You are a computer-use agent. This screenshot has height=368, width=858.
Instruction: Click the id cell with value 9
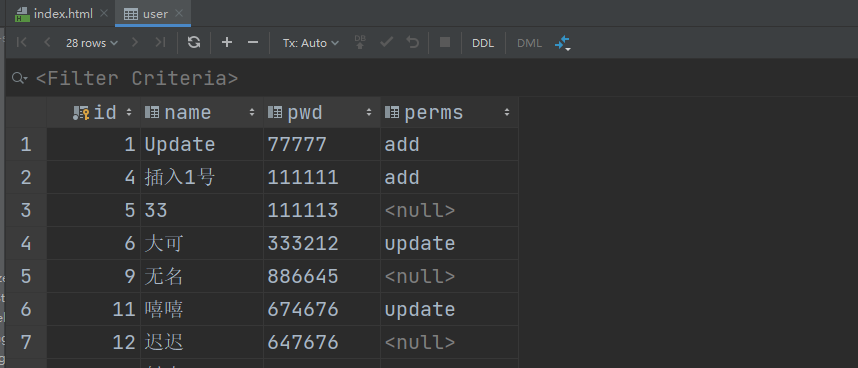(x=94, y=276)
